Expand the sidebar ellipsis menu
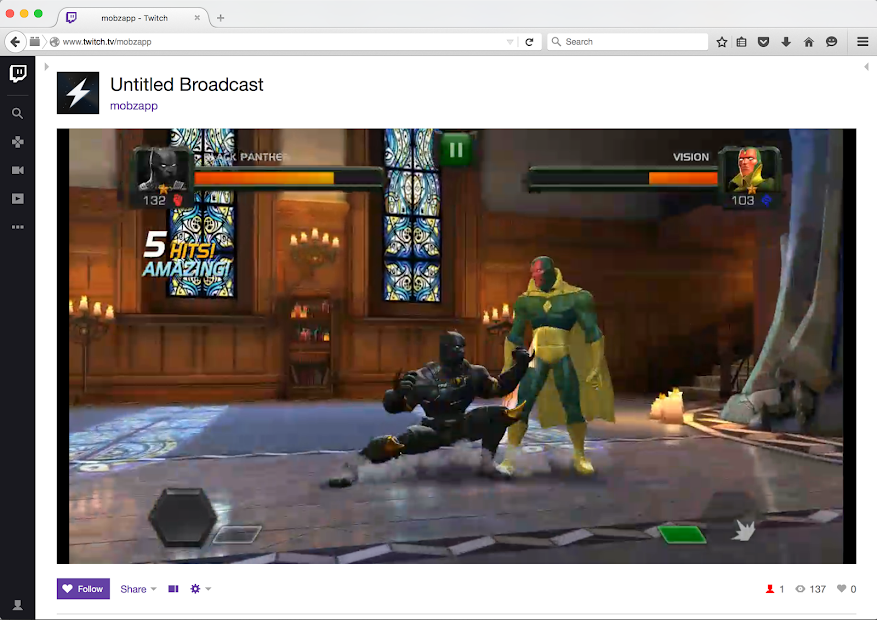Screen dimensions: 877x620 coord(17,226)
